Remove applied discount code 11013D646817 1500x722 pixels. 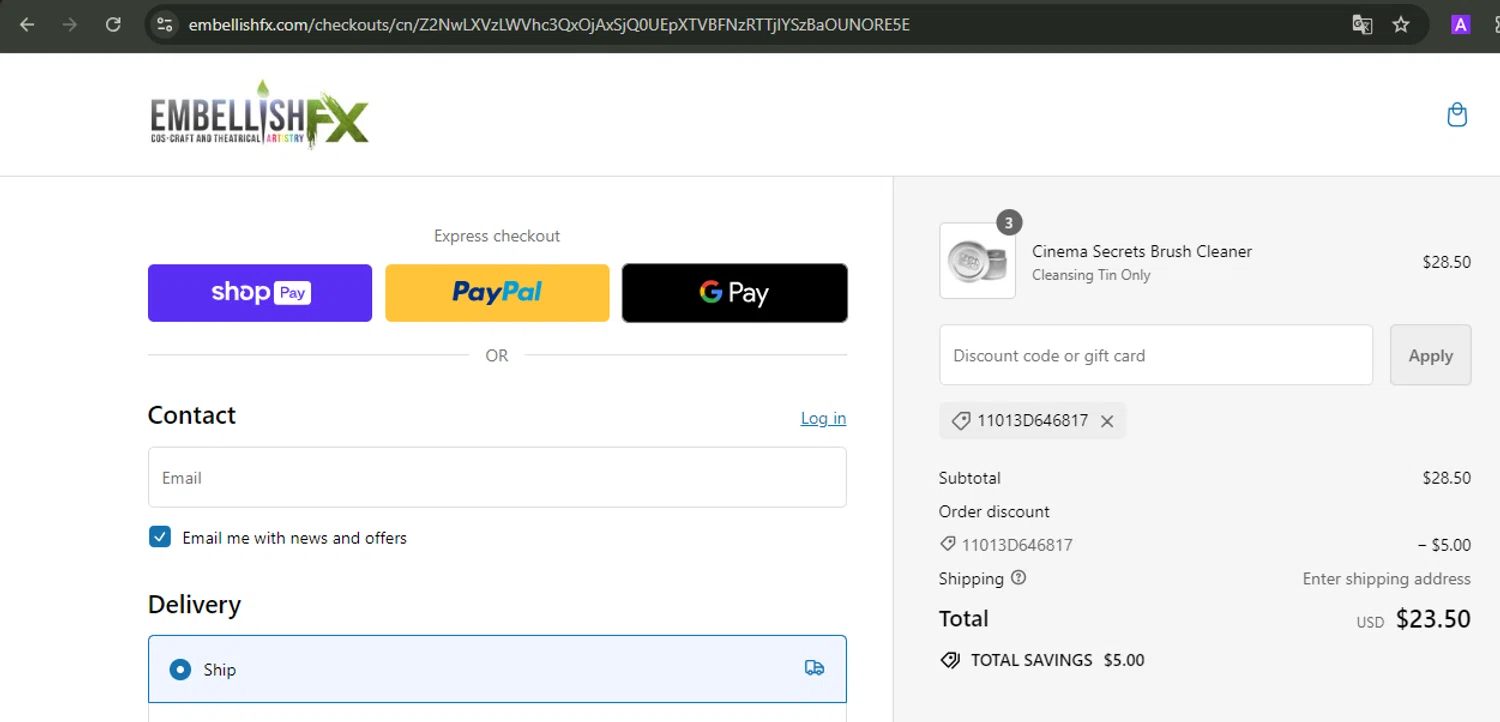[x=1107, y=421]
